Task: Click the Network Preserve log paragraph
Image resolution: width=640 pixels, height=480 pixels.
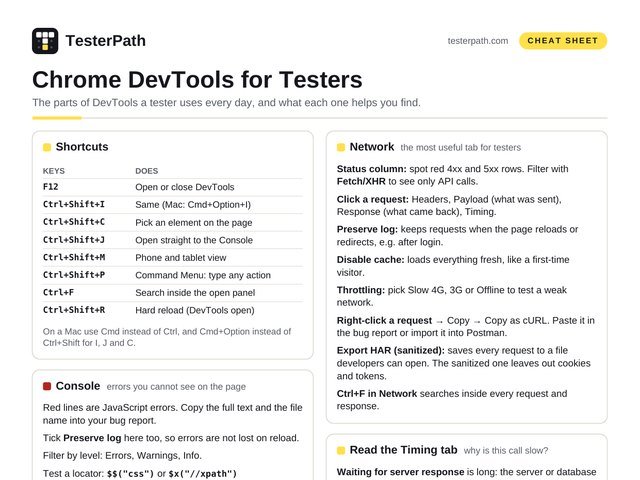Action: pyautogui.click(x=457, y=236)
